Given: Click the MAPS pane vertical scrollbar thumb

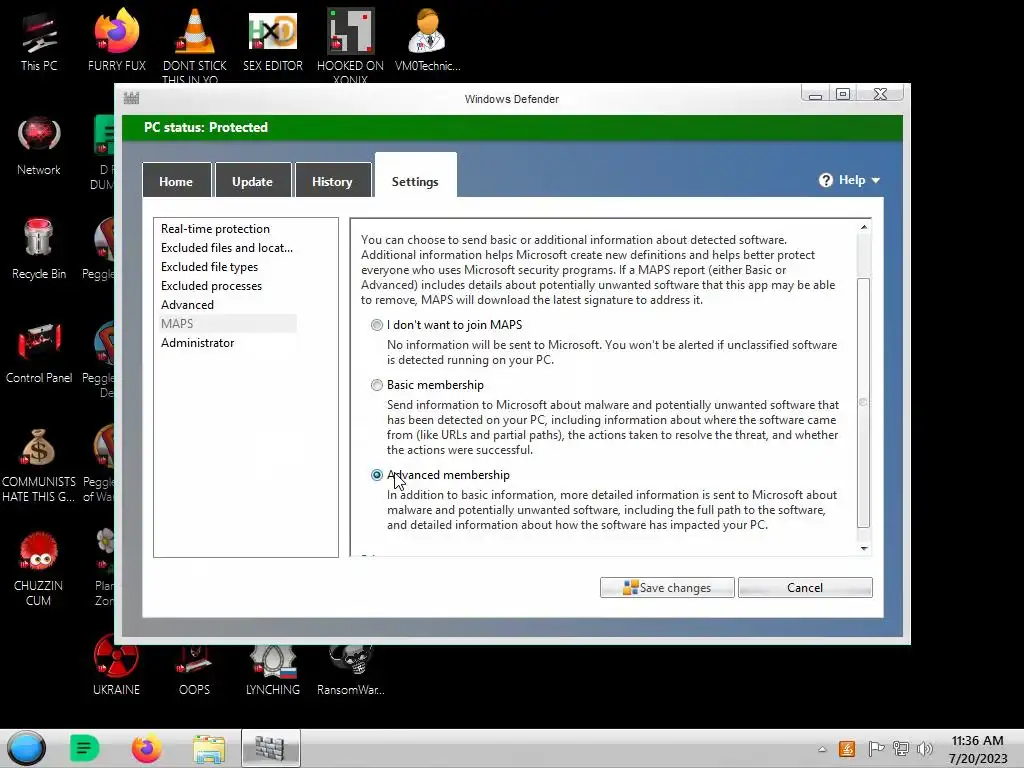Looking at the screenshot, I should (863, 402).
